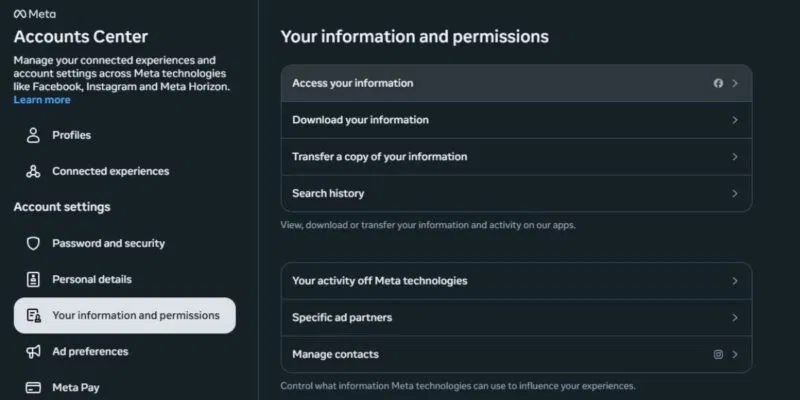This screenshot has width=800, height=400.
Task: Expand Download your information chevron
Action: 735,120
